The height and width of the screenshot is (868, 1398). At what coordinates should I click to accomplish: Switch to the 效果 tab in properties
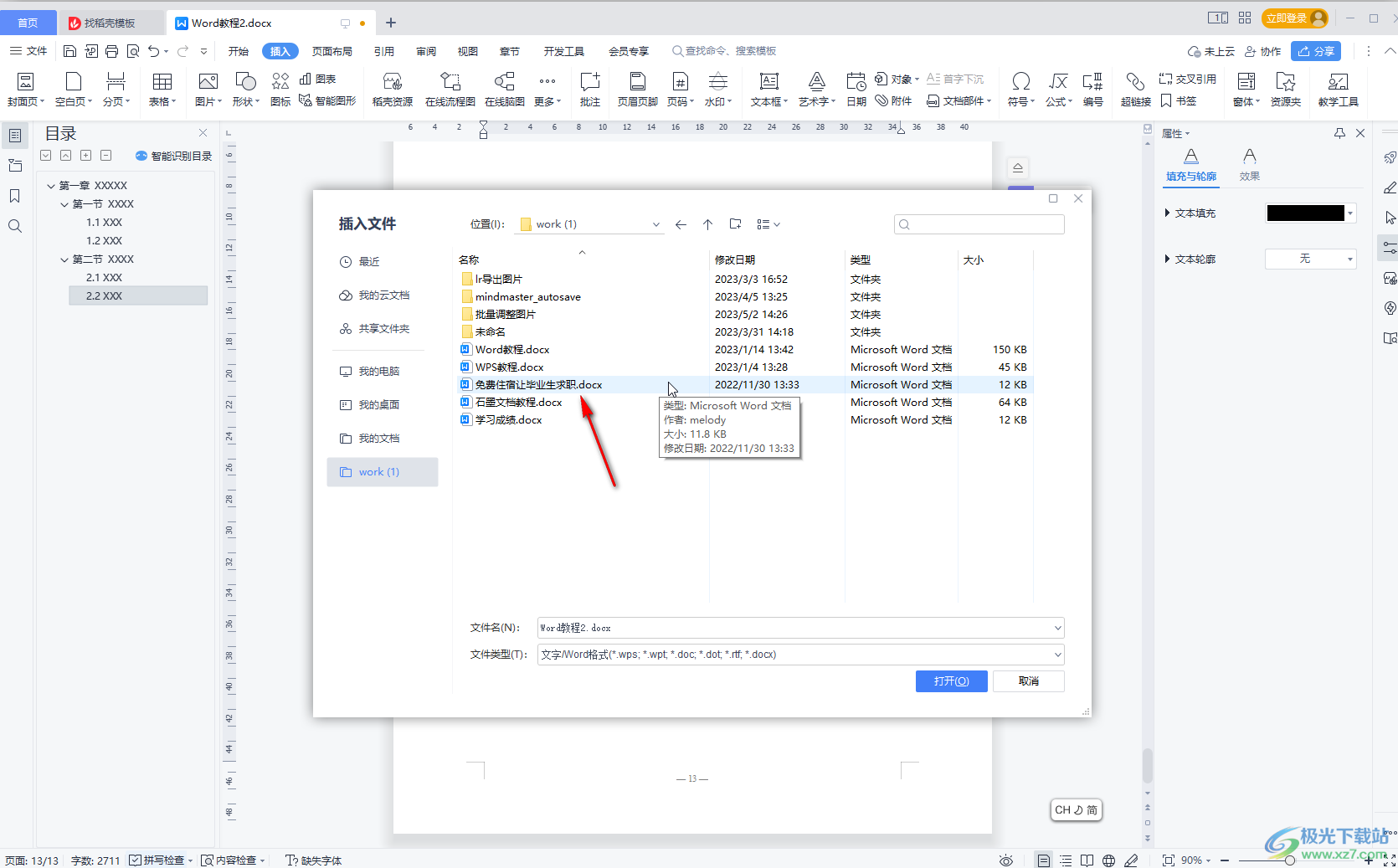[1249, 164]
